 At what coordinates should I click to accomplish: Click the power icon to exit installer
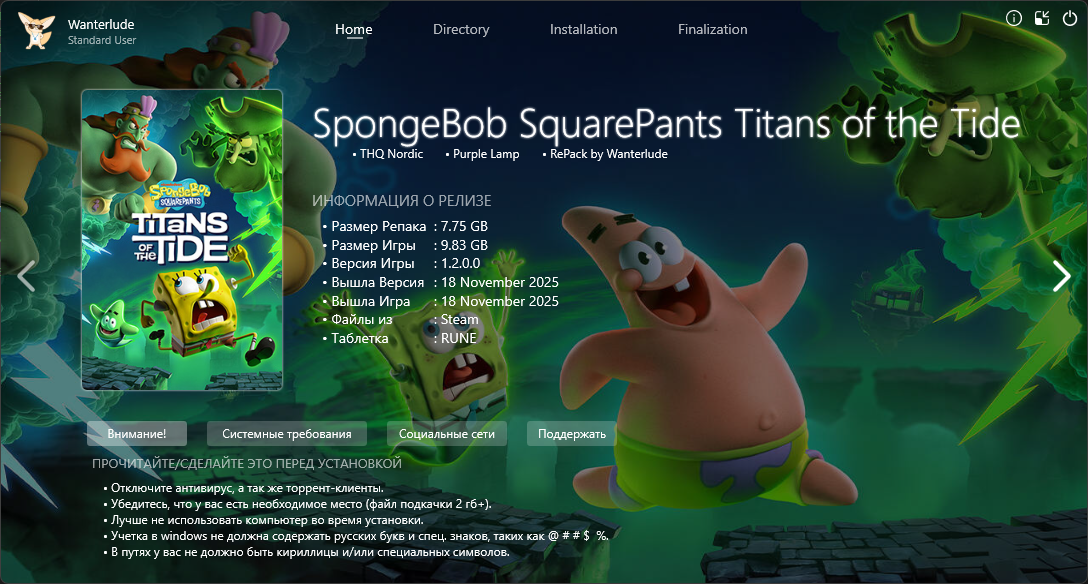1070,18
